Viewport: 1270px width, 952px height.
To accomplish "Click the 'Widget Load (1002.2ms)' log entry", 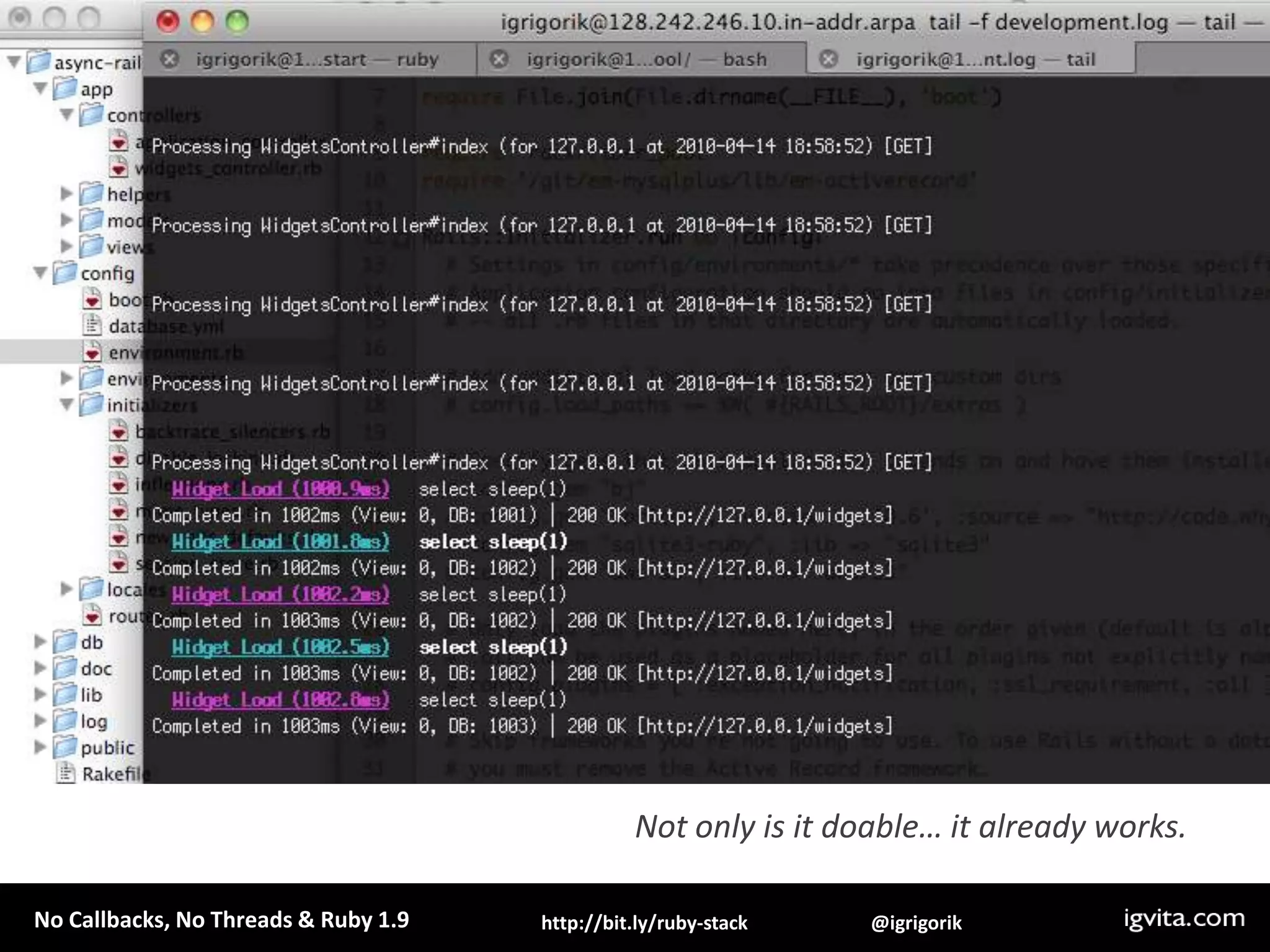I will point(280,594).
